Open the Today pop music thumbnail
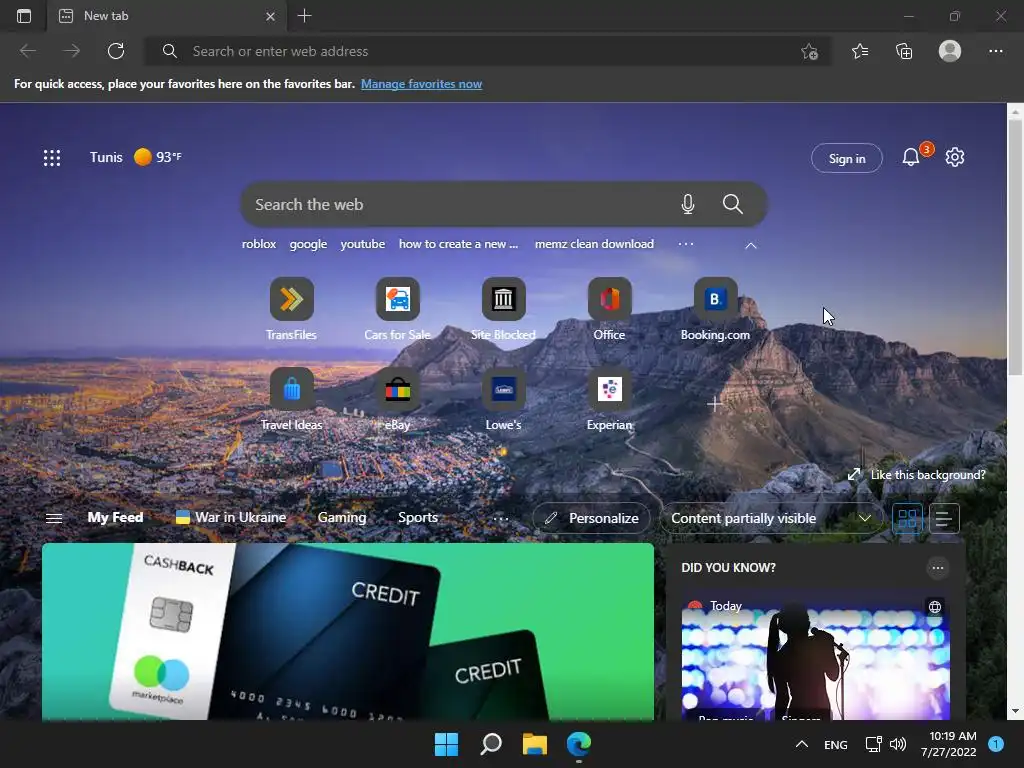The width and height of the screenshot is (1024, 768). 815,658
